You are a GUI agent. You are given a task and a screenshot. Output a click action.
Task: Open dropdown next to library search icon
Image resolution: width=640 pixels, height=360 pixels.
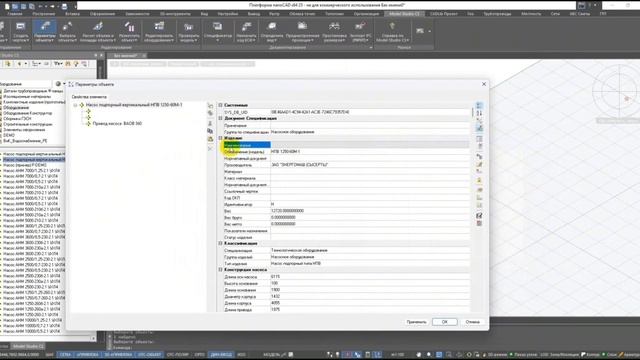pos(64,84)
